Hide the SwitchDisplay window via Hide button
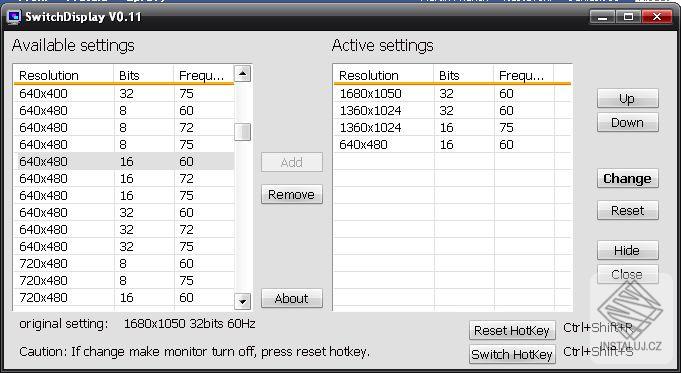681x373 pixels. point(628,250)
